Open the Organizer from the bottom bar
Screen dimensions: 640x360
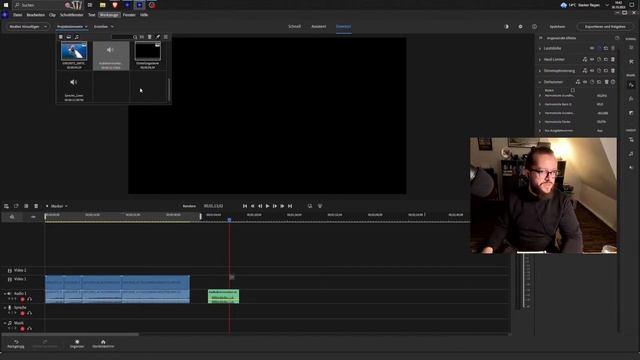click(x=77, y=344)
